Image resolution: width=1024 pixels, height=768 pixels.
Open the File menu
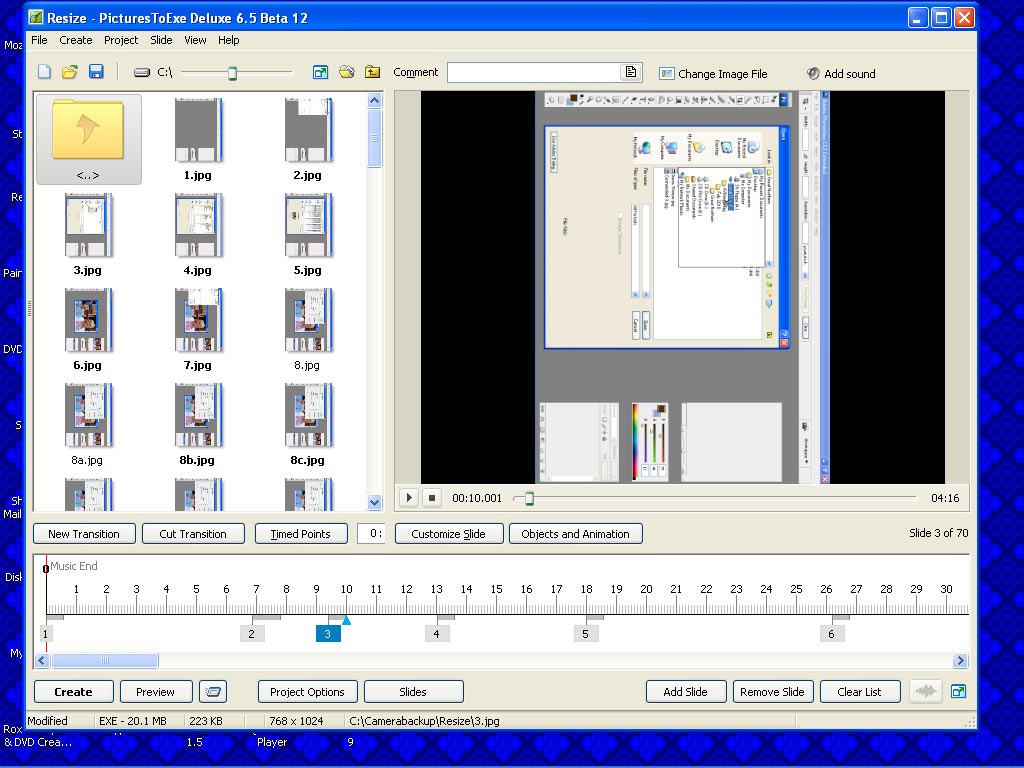click(39, 40)
